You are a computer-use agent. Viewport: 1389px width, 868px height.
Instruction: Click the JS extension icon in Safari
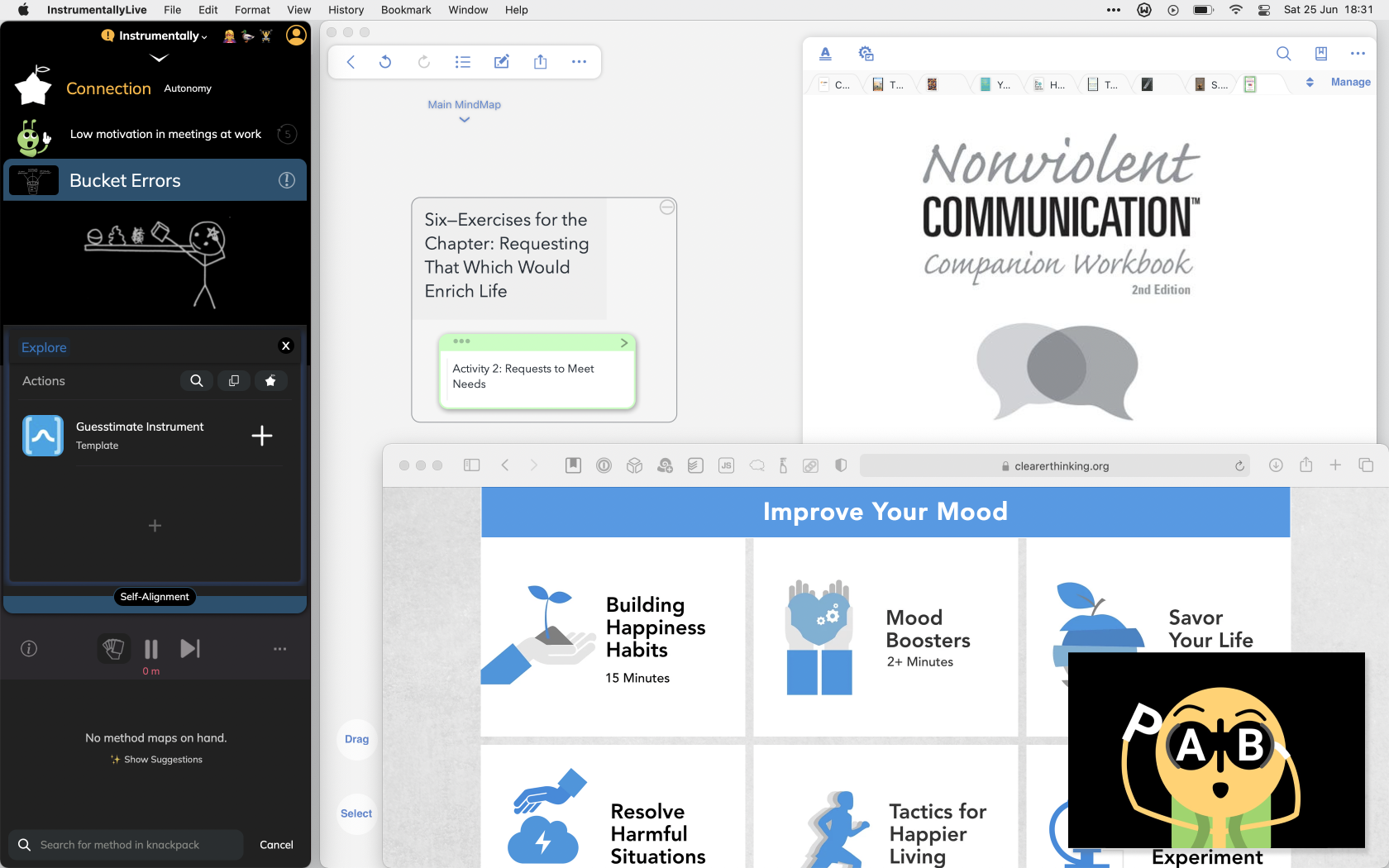726,465
